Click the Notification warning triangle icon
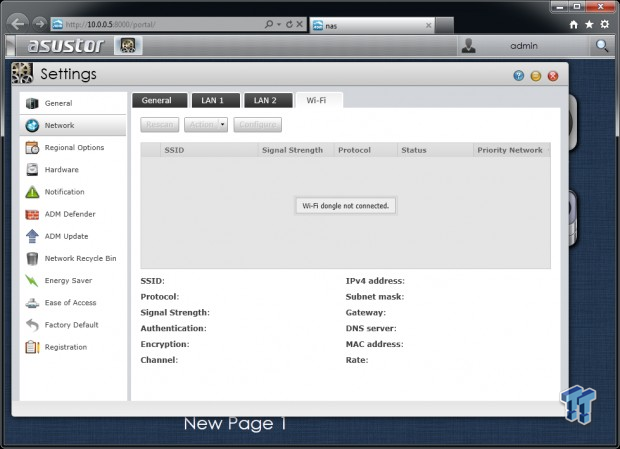Viewport: 620px width, 449px height. tap(32, 192)
